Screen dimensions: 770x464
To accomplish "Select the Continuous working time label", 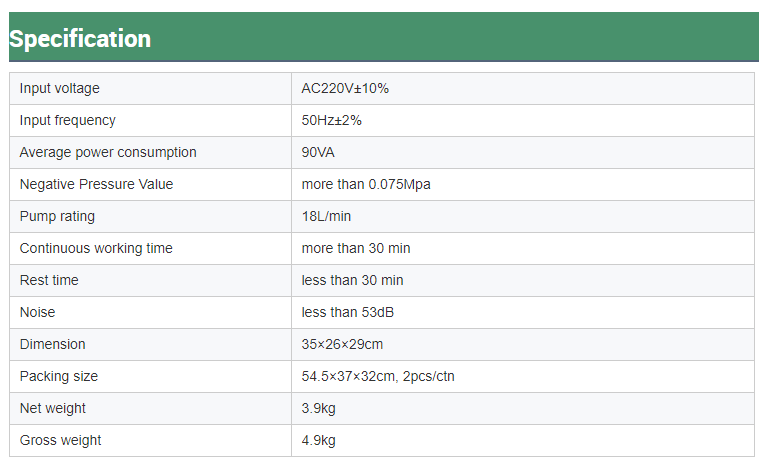I will click(x=96, y=248).
